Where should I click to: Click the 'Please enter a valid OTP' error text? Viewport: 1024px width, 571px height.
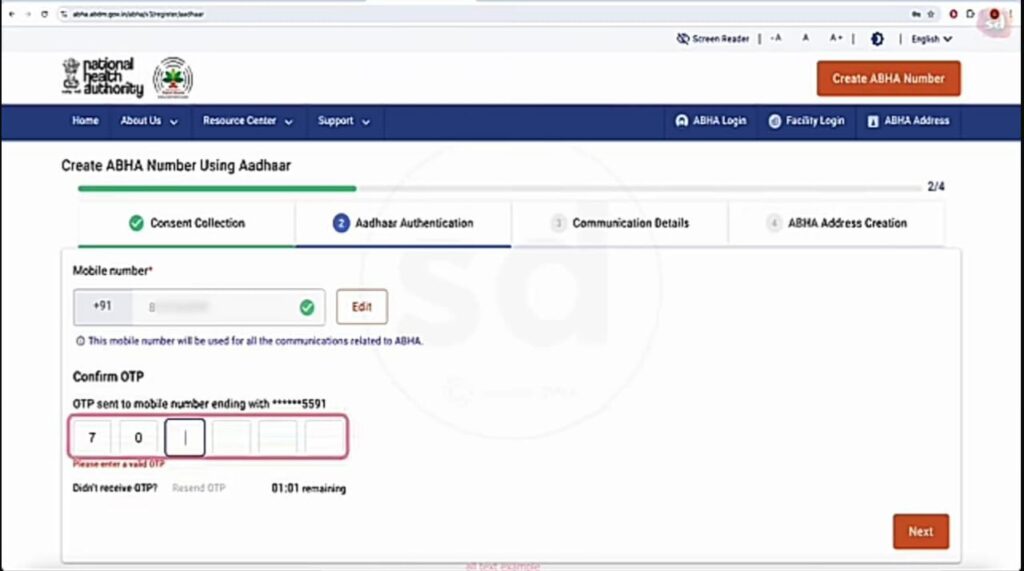pos(118,464)
